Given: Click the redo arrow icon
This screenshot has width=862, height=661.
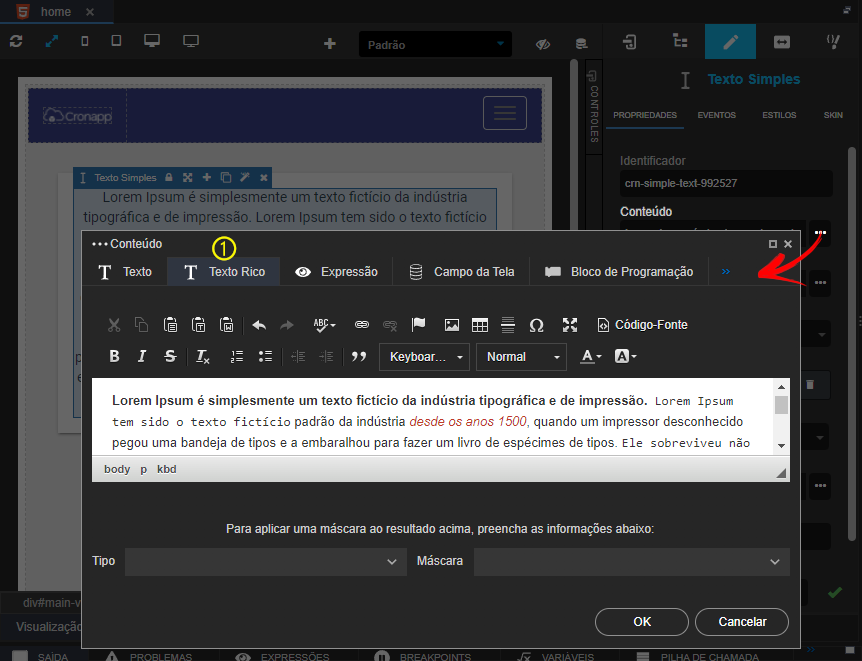Looking at the screenshot, I should coord(287,325).
